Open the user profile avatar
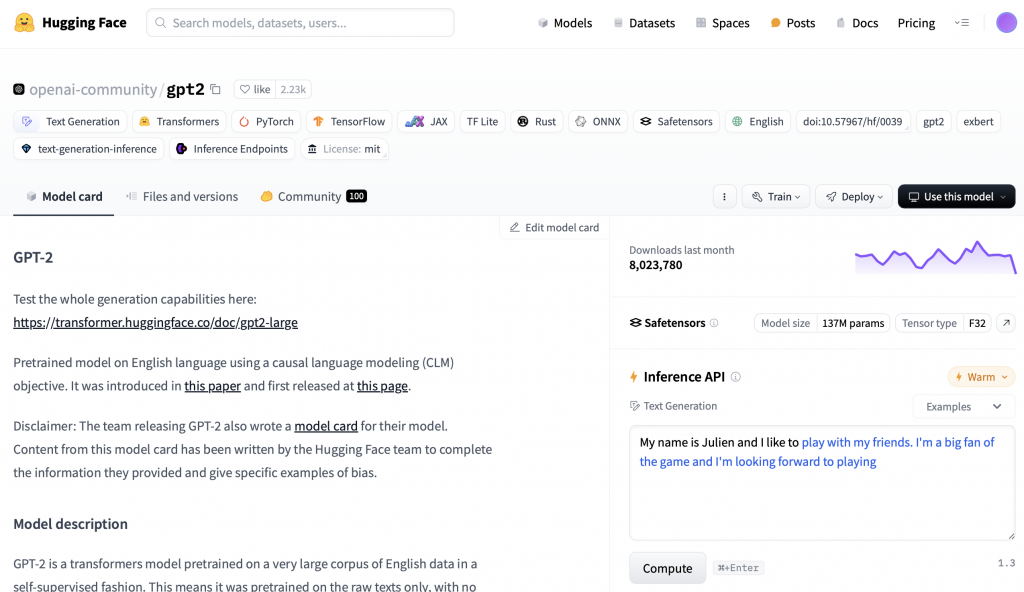1024x592 pixels. [x=1006, y=23]
